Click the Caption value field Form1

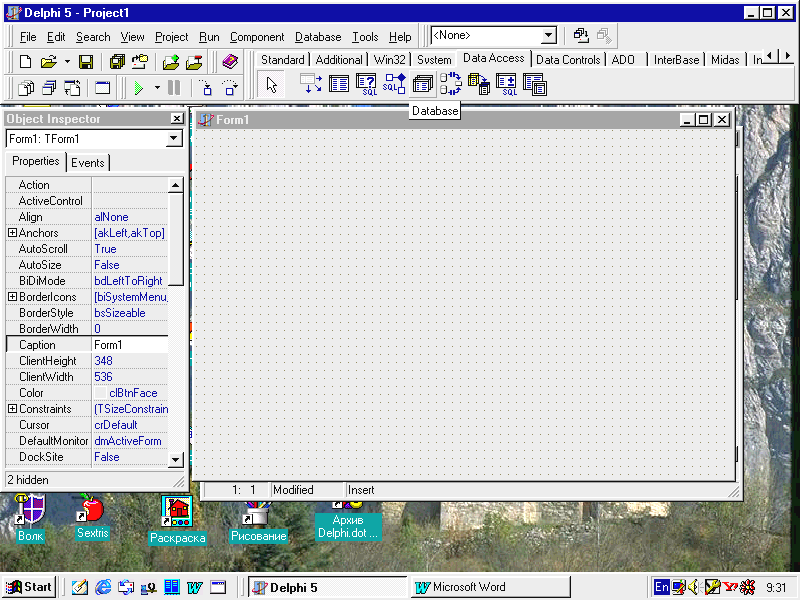tap(130, 345)
